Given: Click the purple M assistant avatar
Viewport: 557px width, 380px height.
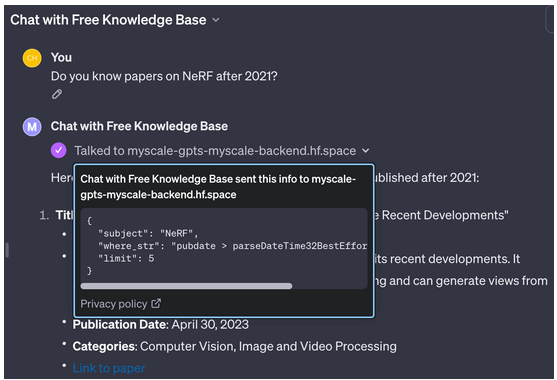Looking at the screenshot, I should [x=32, y=127].
